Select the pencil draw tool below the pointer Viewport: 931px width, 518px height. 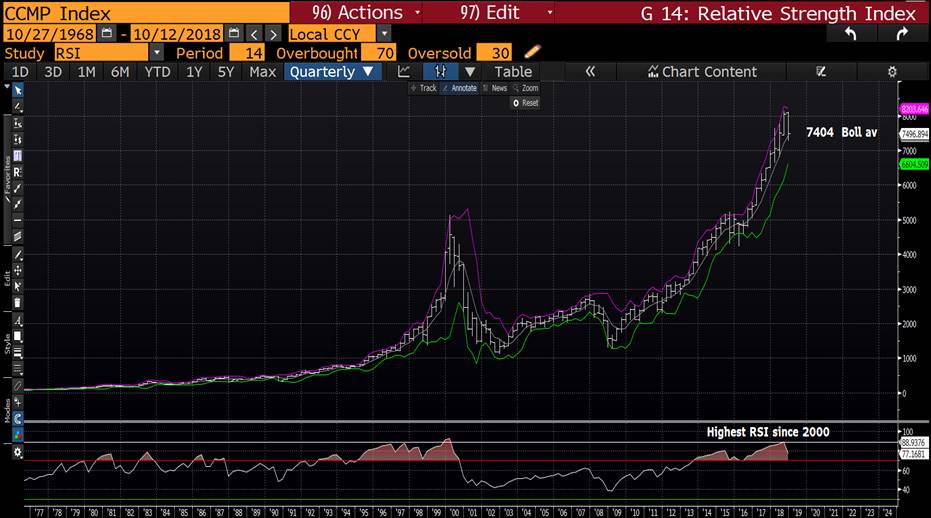tap(18, 107)
